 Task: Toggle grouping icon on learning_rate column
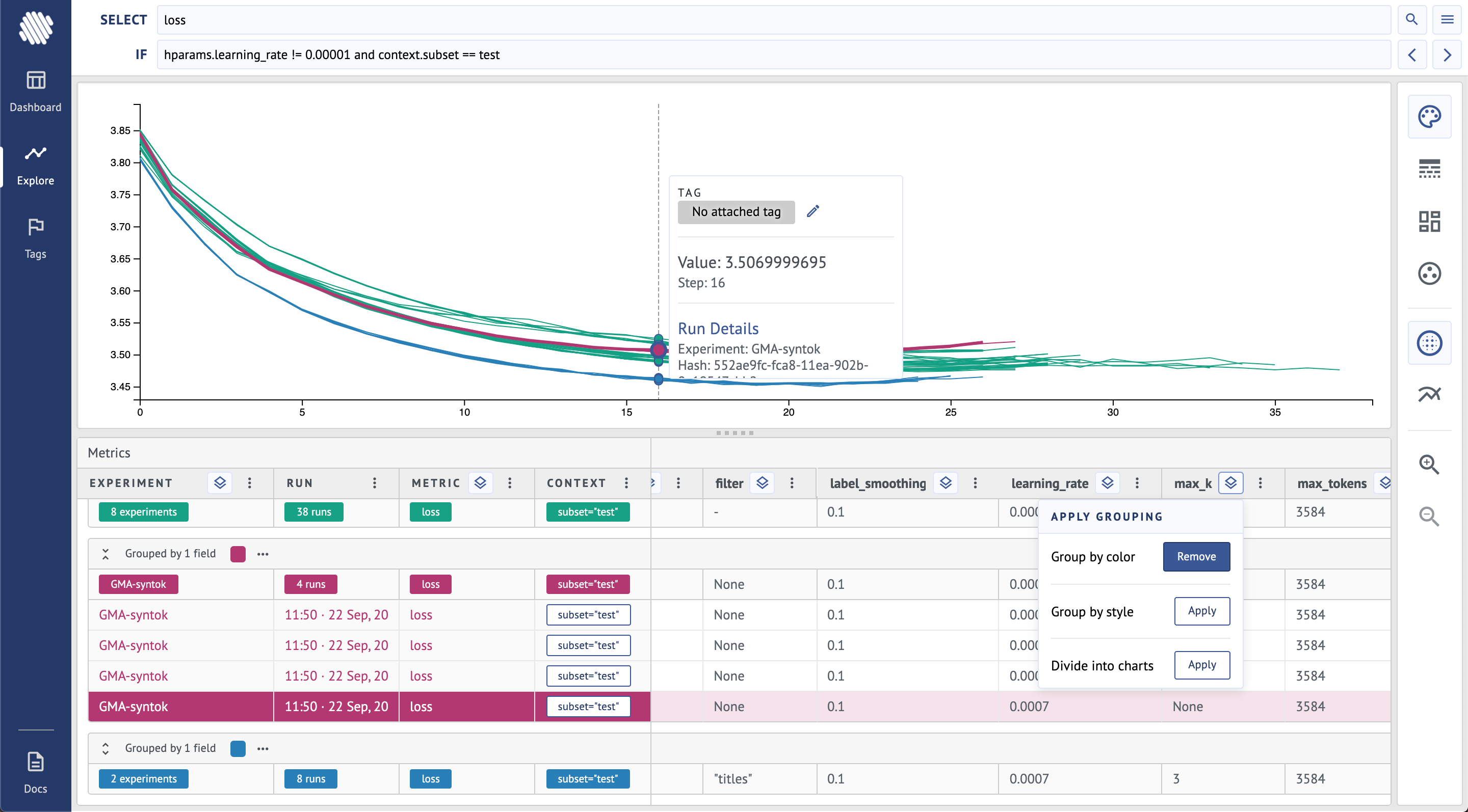(x=1107, y=483)
